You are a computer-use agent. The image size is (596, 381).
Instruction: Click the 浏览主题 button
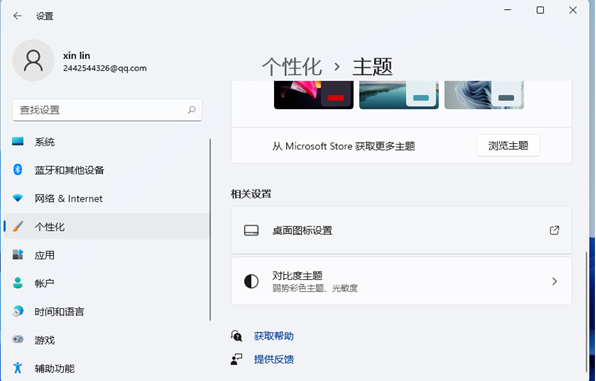coord(508,145)
